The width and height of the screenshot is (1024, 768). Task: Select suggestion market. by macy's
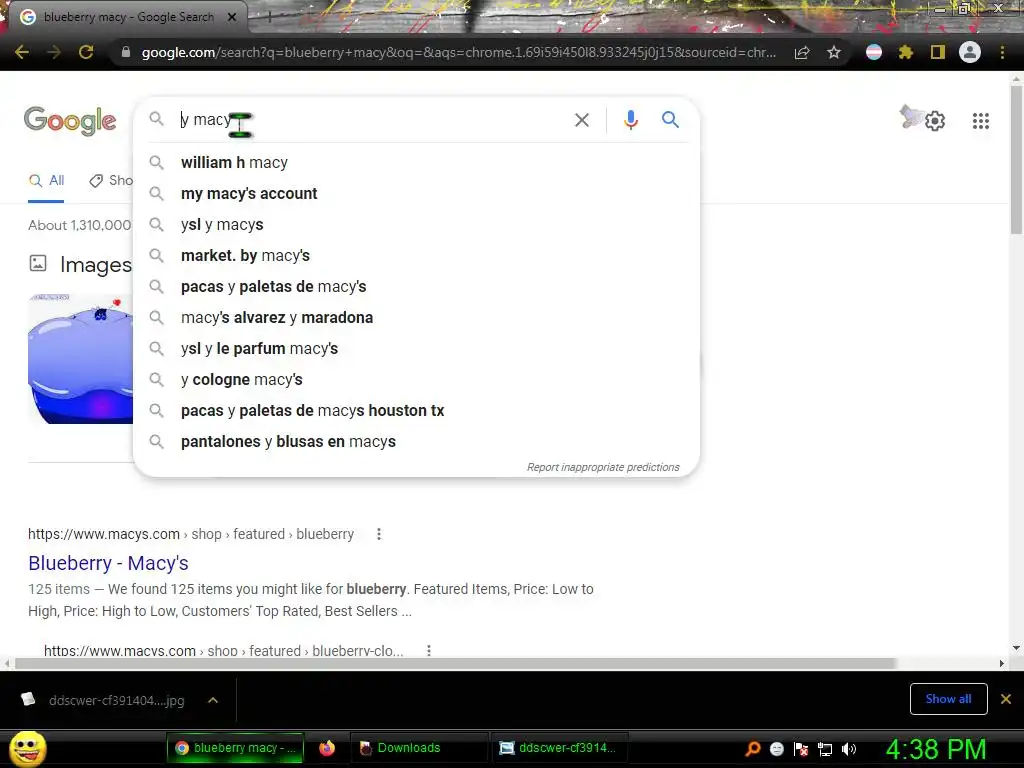(415, 255)
